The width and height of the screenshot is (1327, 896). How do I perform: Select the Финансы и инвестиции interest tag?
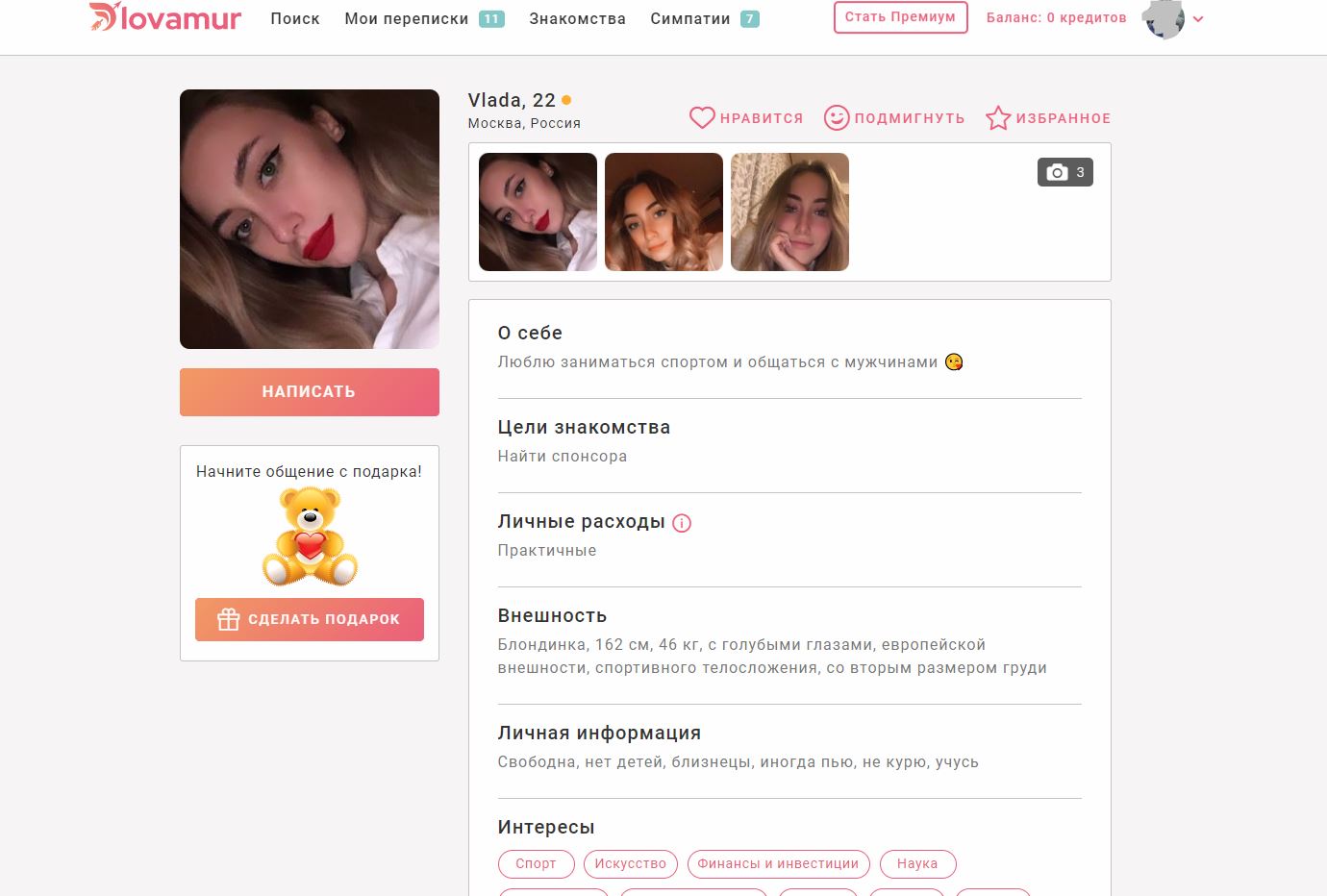(x=778, y=863)
